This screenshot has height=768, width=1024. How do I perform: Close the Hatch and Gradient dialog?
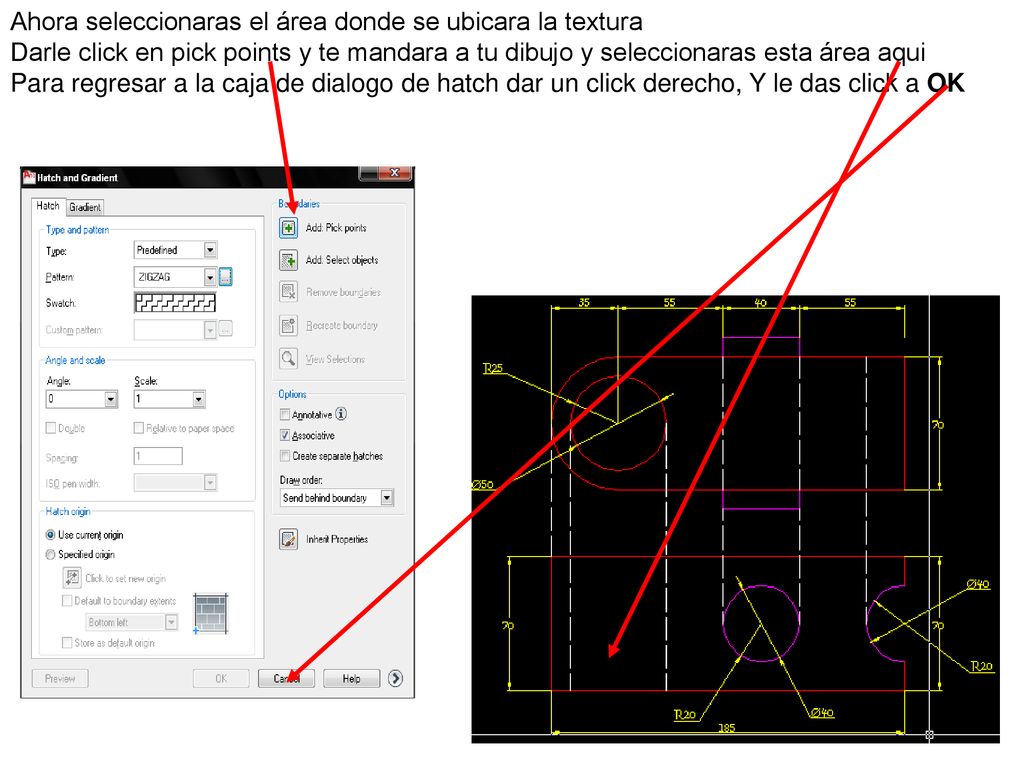[394, 173]
